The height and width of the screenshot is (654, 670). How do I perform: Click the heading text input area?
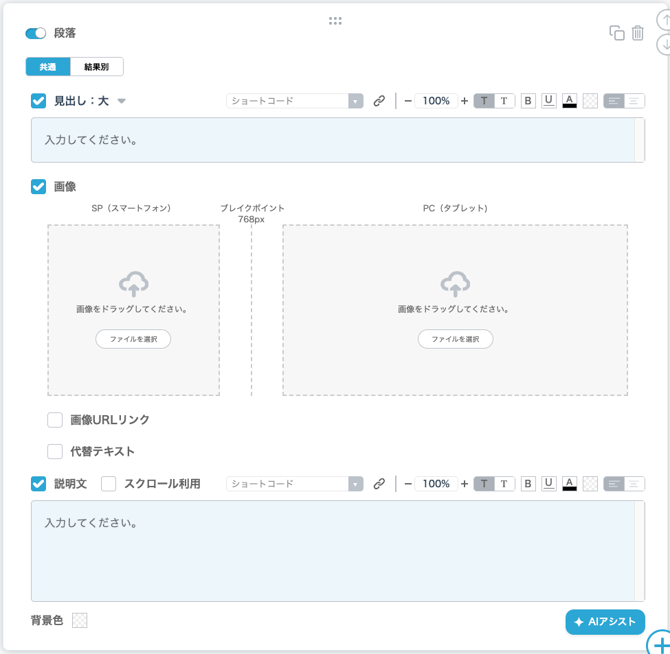pos(338,140)
